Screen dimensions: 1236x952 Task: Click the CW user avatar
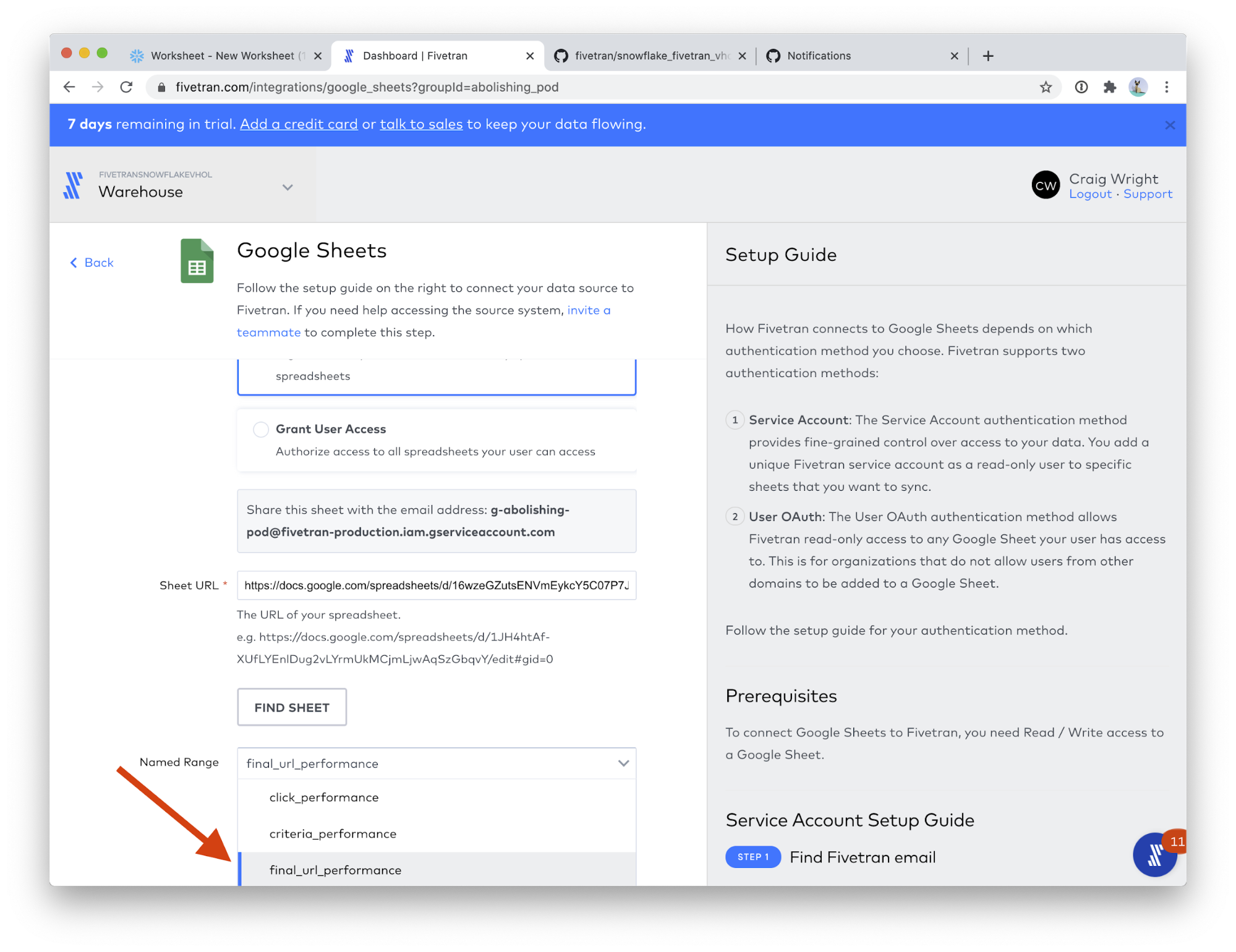click(x=1046, y=185)
